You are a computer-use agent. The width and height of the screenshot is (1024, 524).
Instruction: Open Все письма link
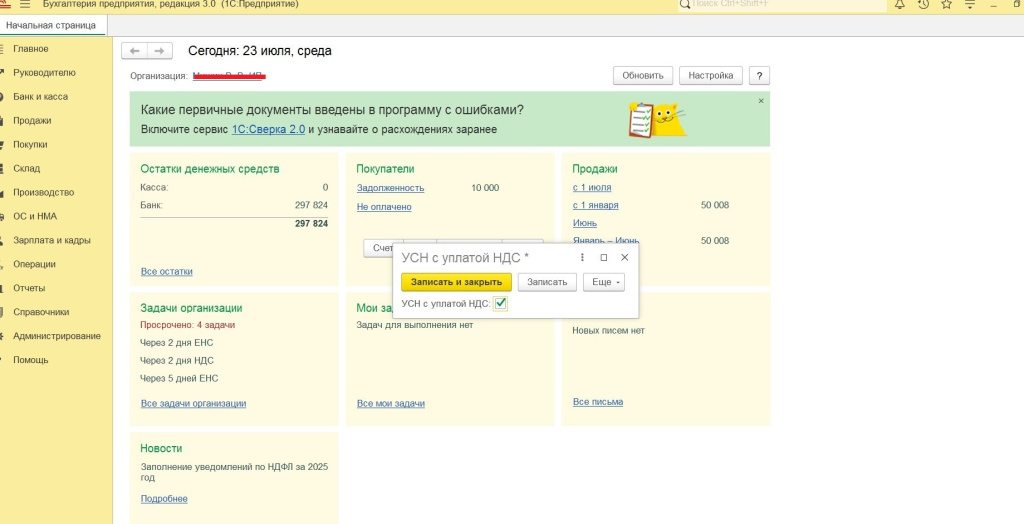598,402
